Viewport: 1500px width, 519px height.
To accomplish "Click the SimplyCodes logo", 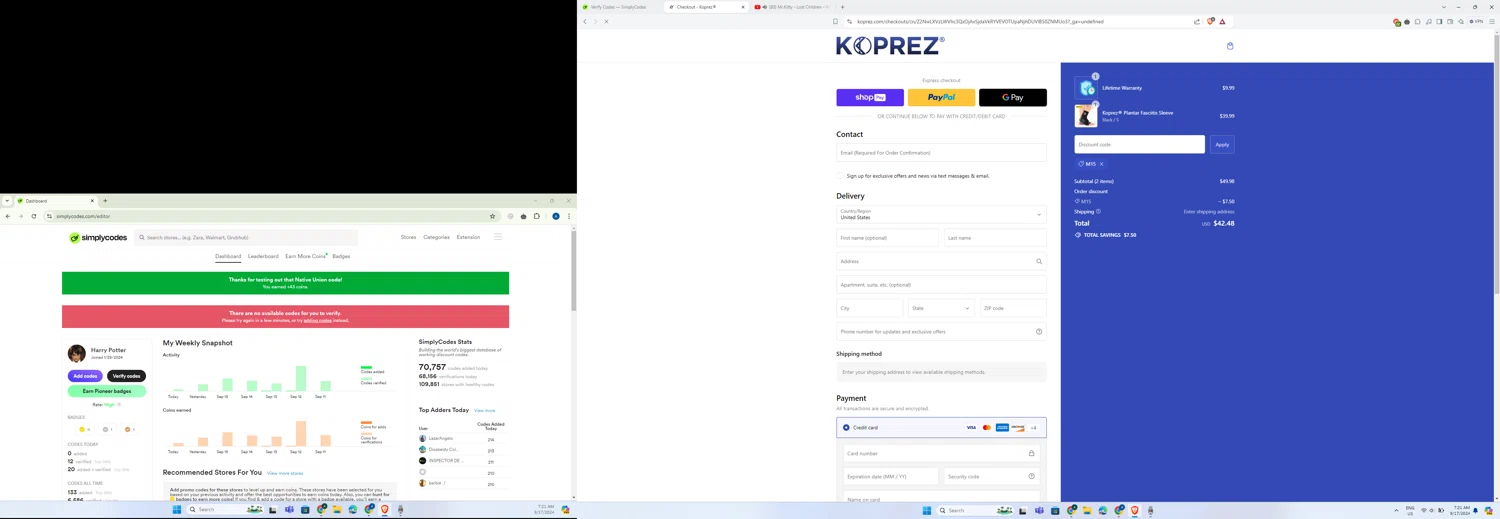I will [98, 238].
